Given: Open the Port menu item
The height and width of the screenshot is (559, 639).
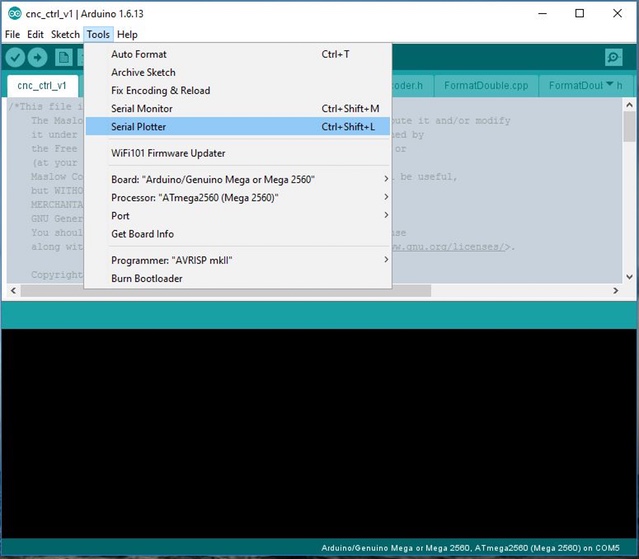Looking at the screenshot, I should click(238, 216).
